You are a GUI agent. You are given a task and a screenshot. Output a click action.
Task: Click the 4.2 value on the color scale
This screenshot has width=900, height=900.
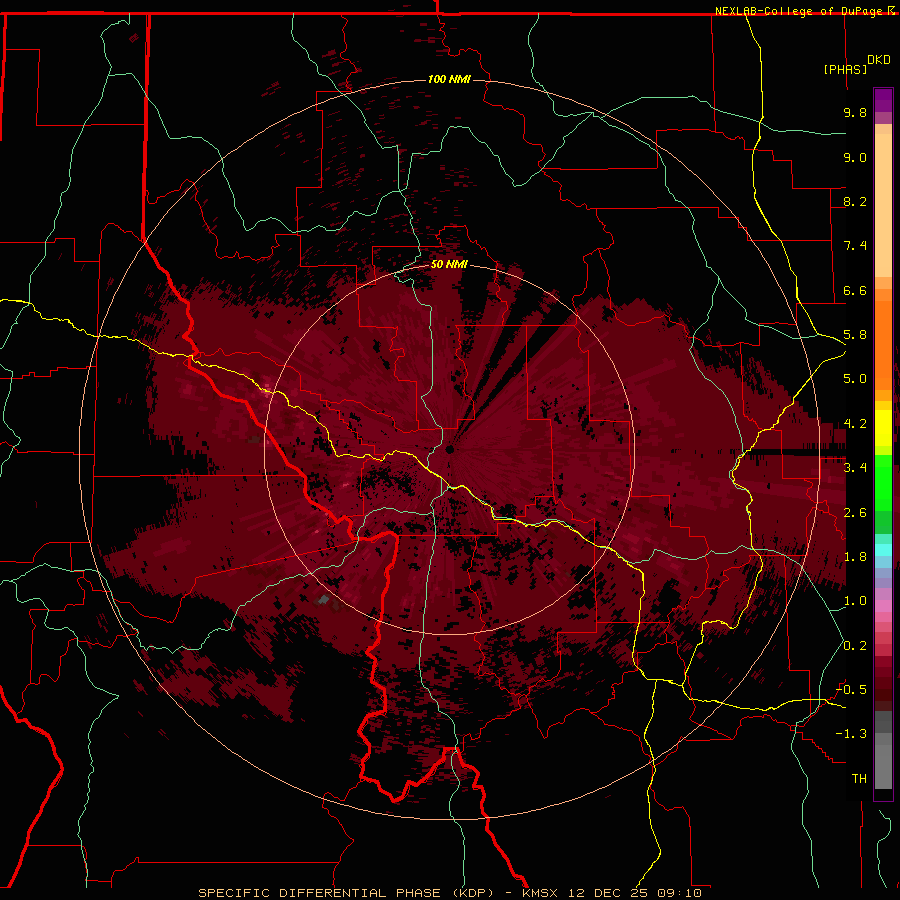coord(855,424)
